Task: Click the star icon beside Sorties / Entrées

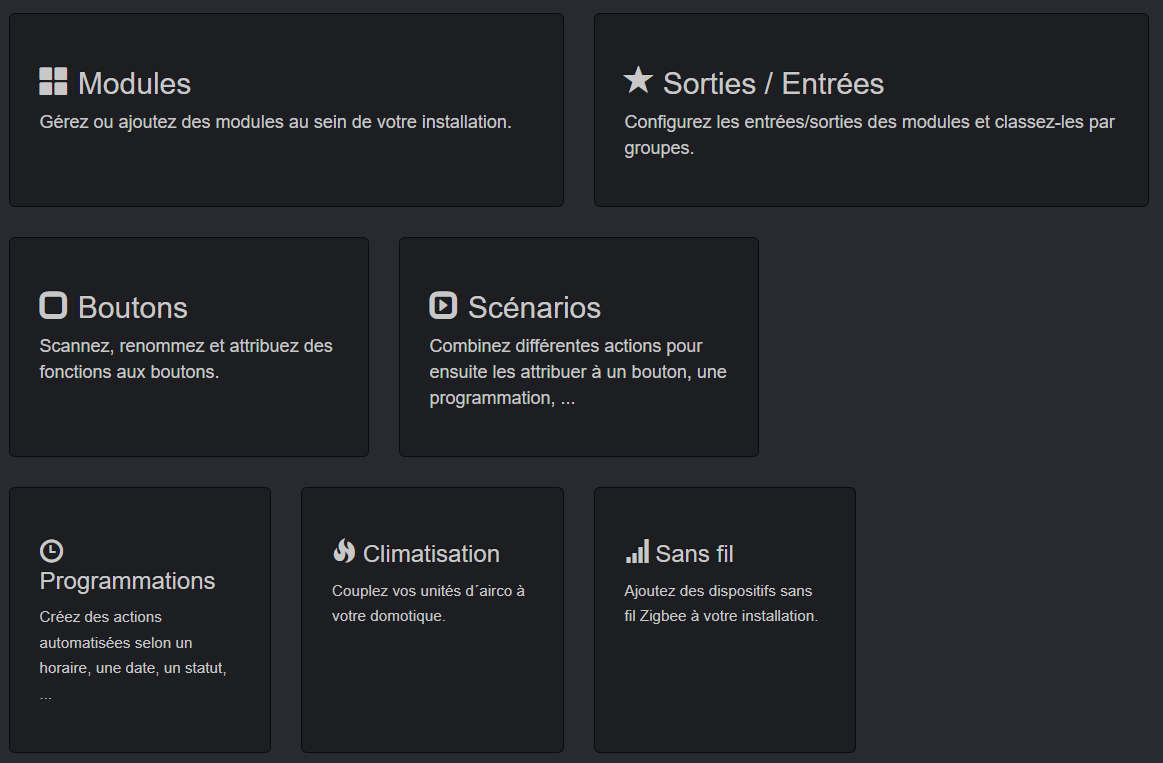Action: 638,80
